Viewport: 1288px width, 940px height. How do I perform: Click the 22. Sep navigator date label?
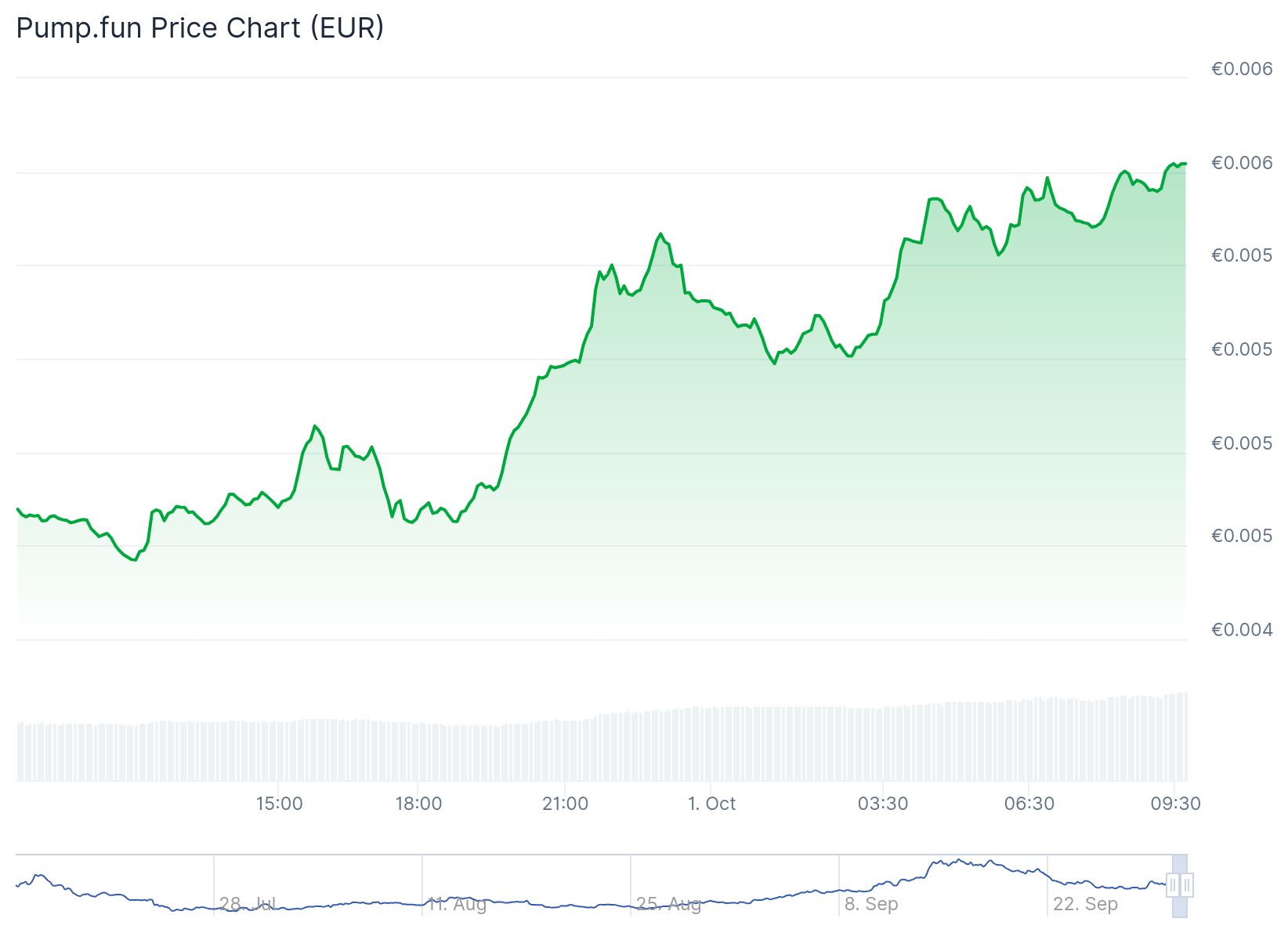[1085, 904]
